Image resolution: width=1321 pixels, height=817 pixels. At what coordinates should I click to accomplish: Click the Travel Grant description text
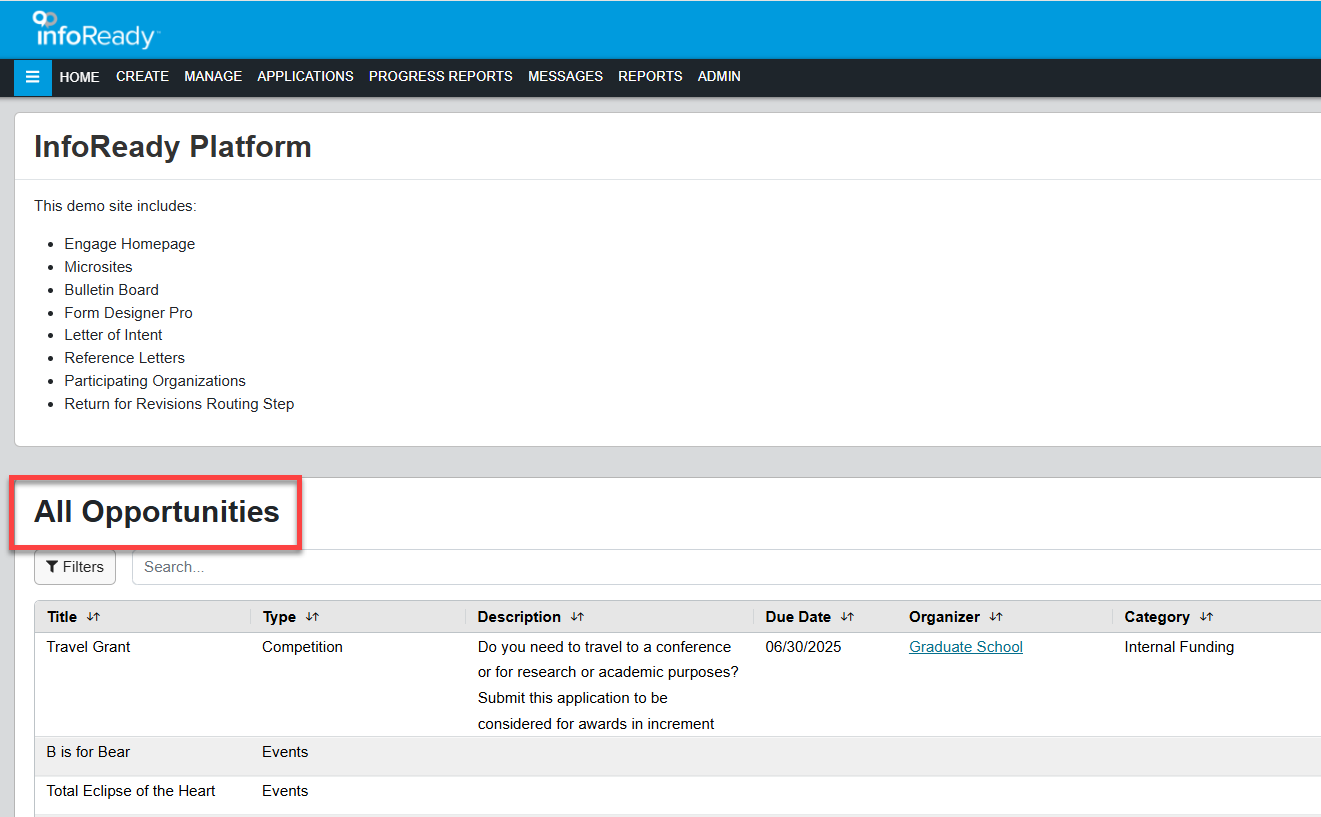coord(608,685)
